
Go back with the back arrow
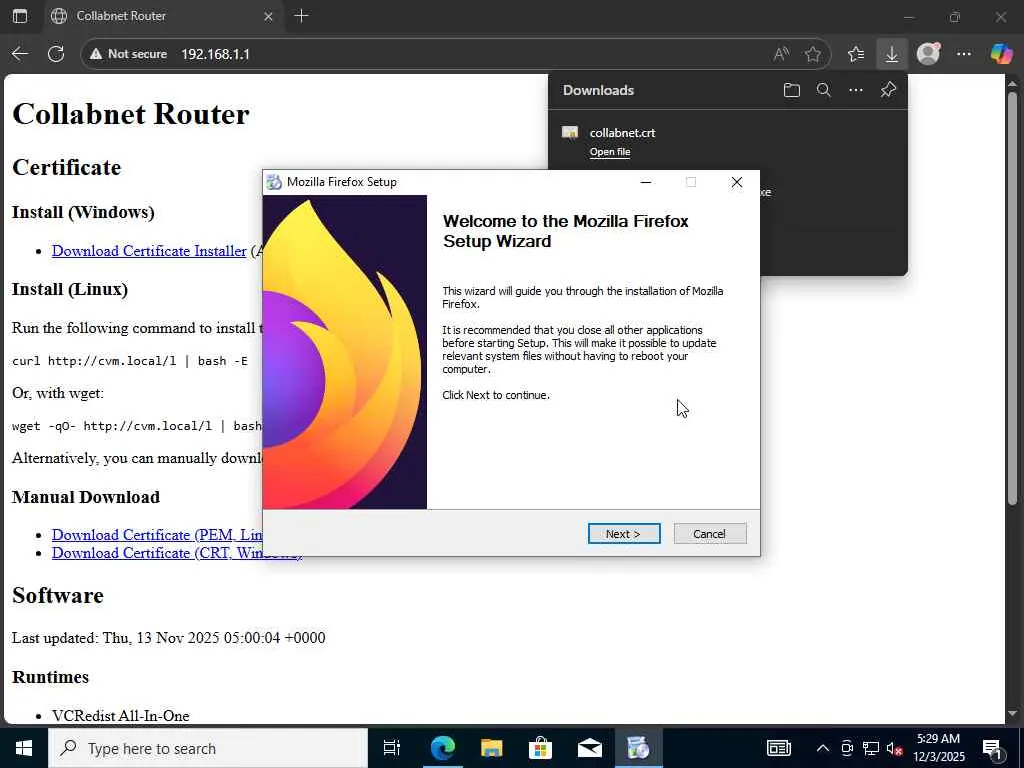tap(20, 54)
